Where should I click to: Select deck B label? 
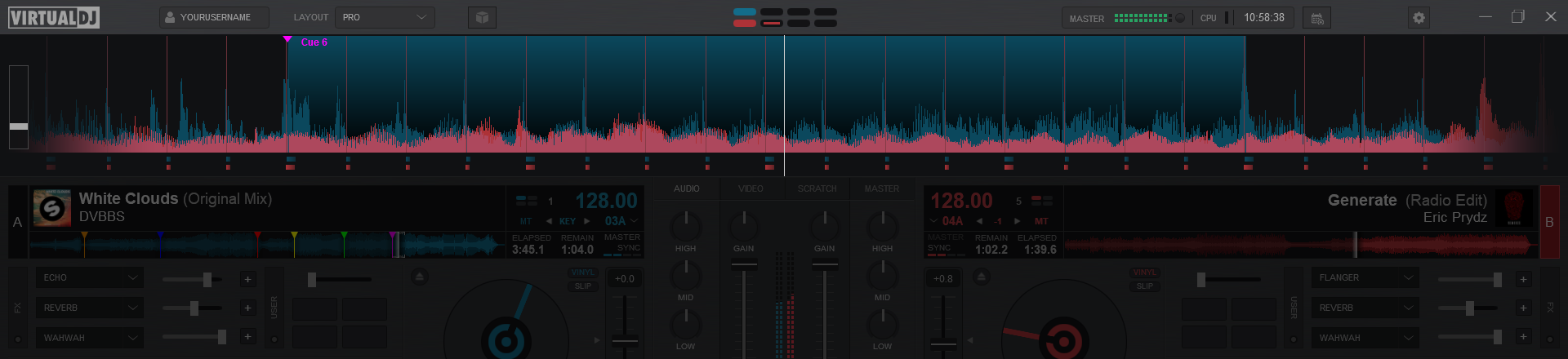[x=1549, y=222]
